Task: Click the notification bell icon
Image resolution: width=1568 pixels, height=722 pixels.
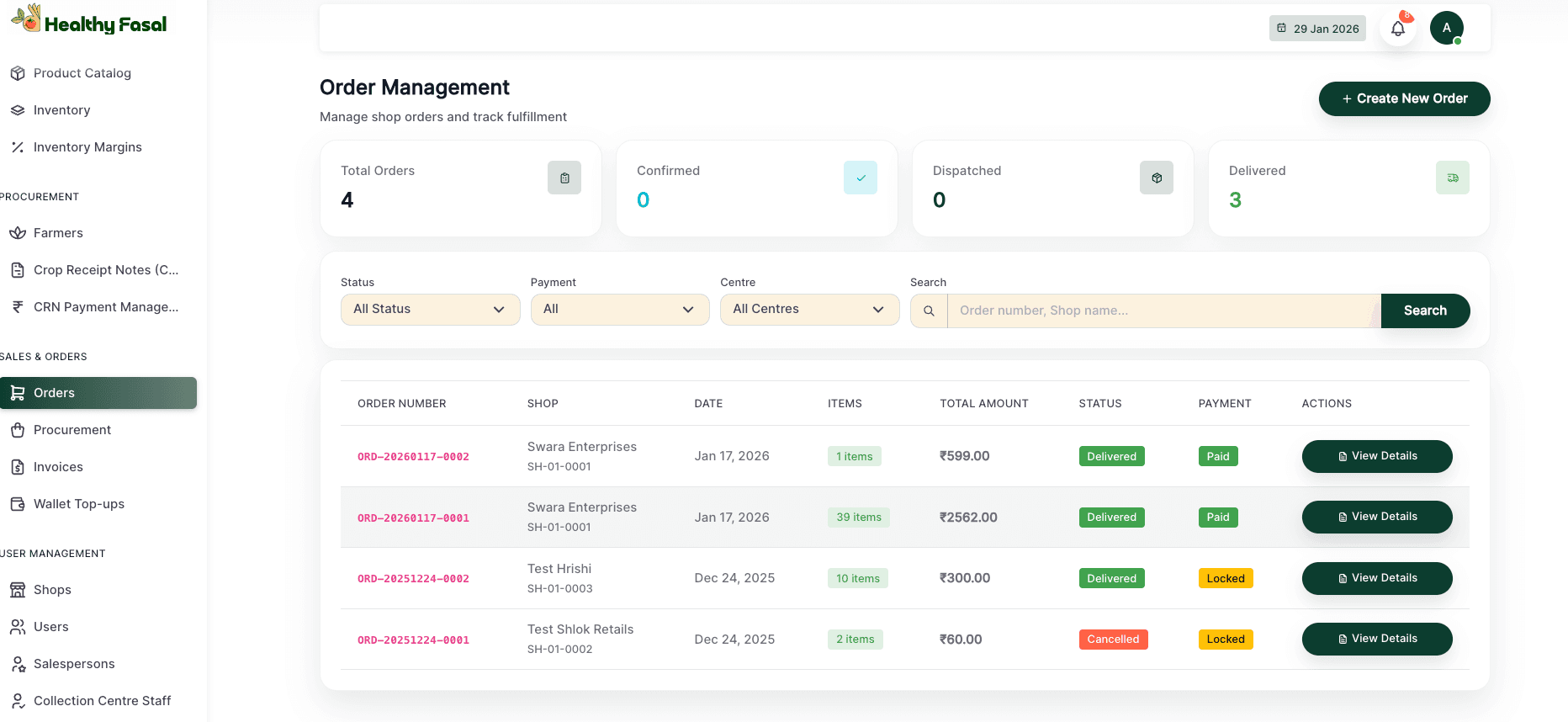Action: (x=1397, y=29)
